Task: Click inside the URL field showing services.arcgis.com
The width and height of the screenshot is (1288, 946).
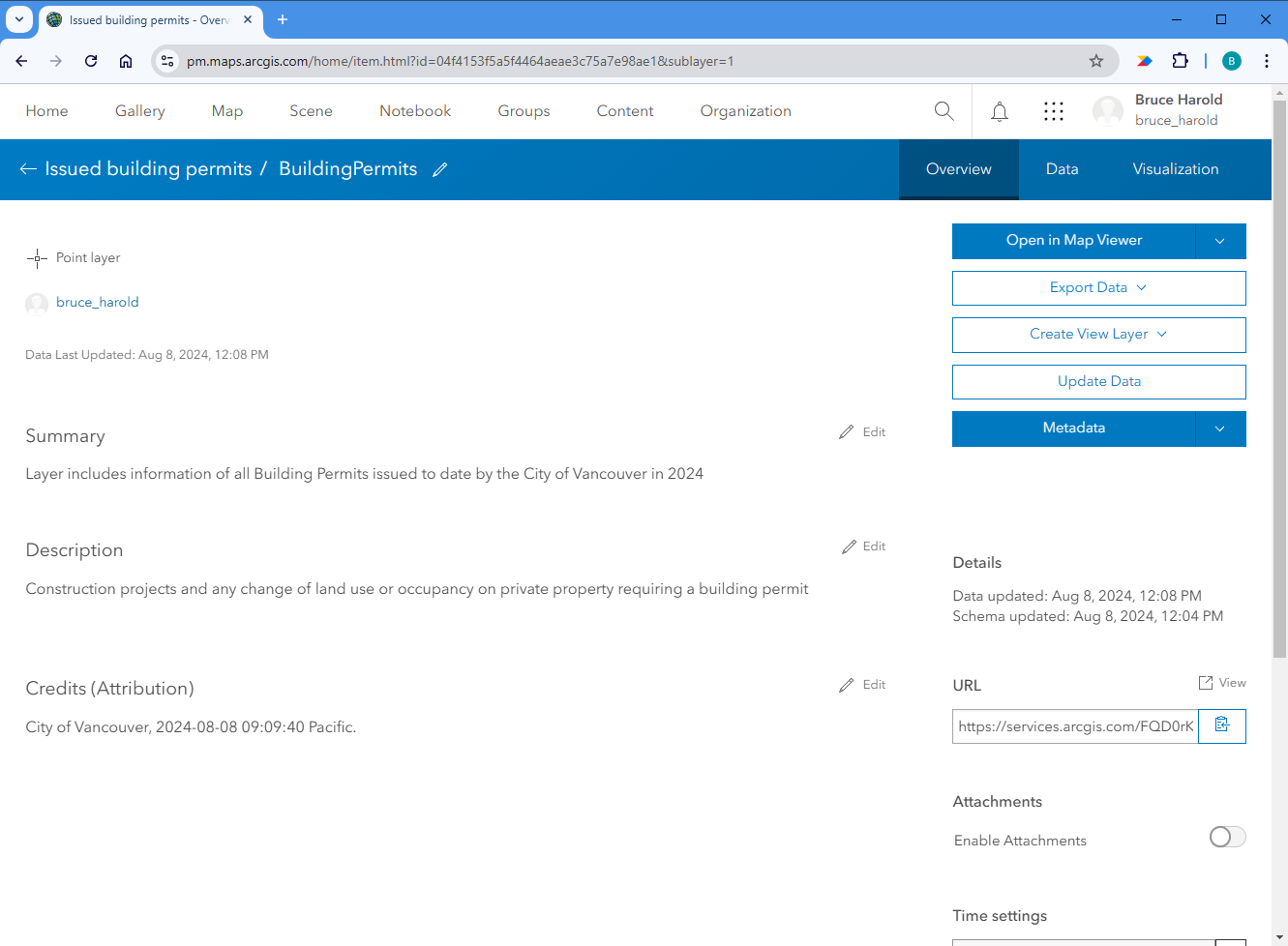Action: (1072, 725)
